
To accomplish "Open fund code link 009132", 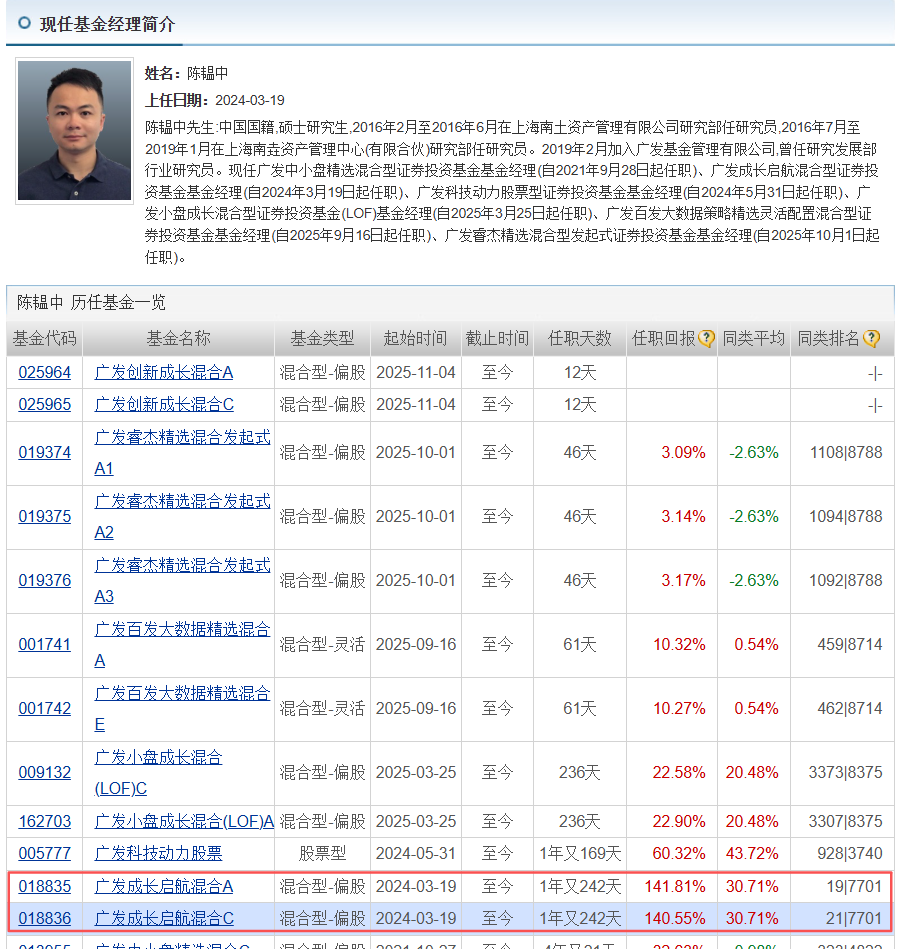I will 45,772.
